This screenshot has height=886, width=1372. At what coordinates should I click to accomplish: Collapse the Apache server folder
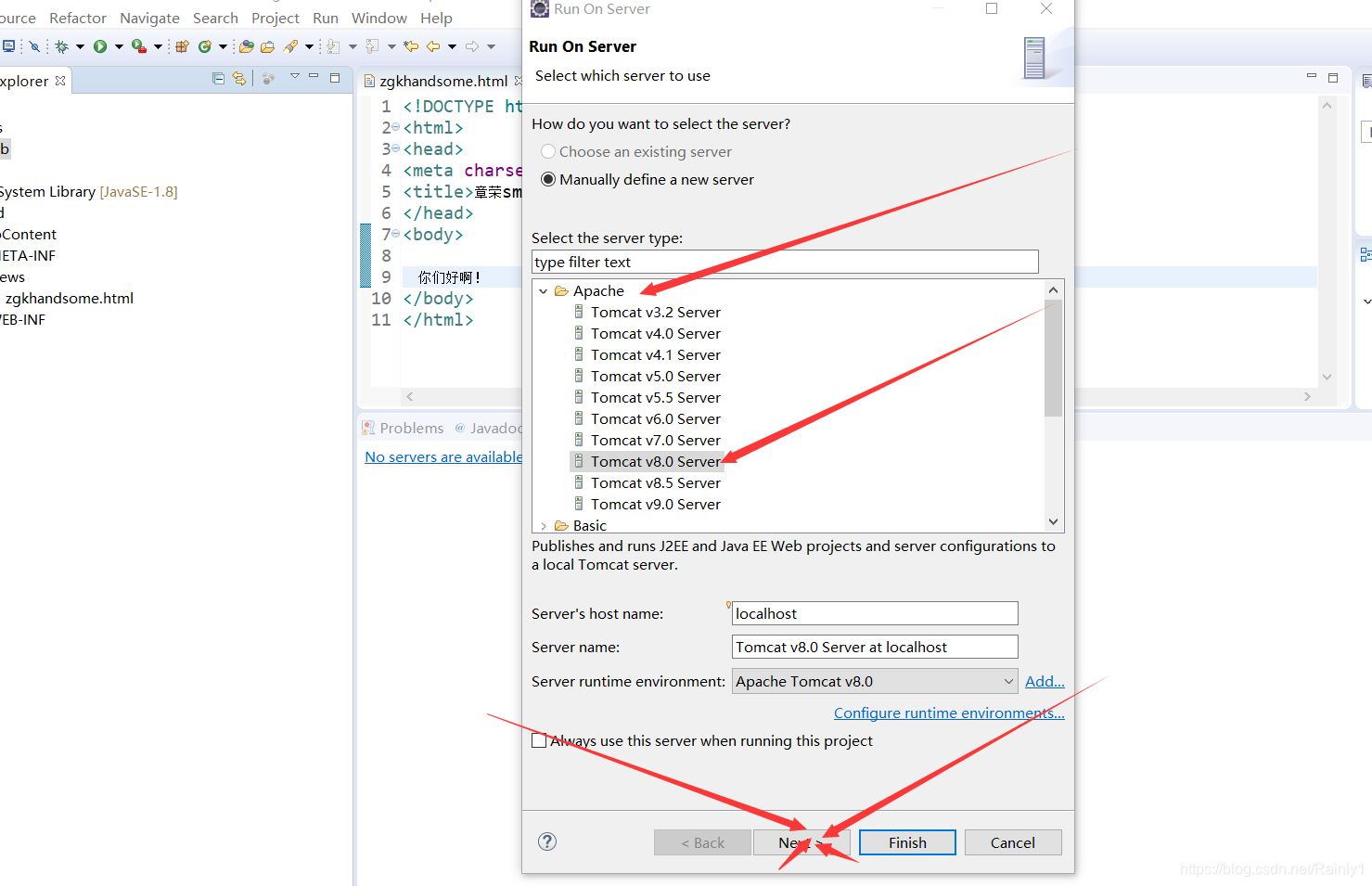point(544,291)
